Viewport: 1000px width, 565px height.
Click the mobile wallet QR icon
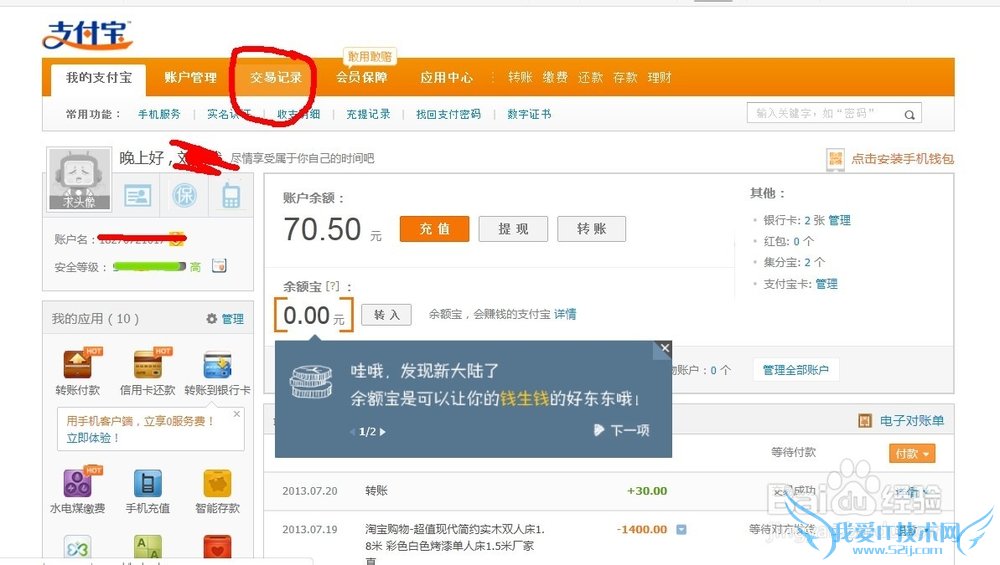[x=835, y=159]
